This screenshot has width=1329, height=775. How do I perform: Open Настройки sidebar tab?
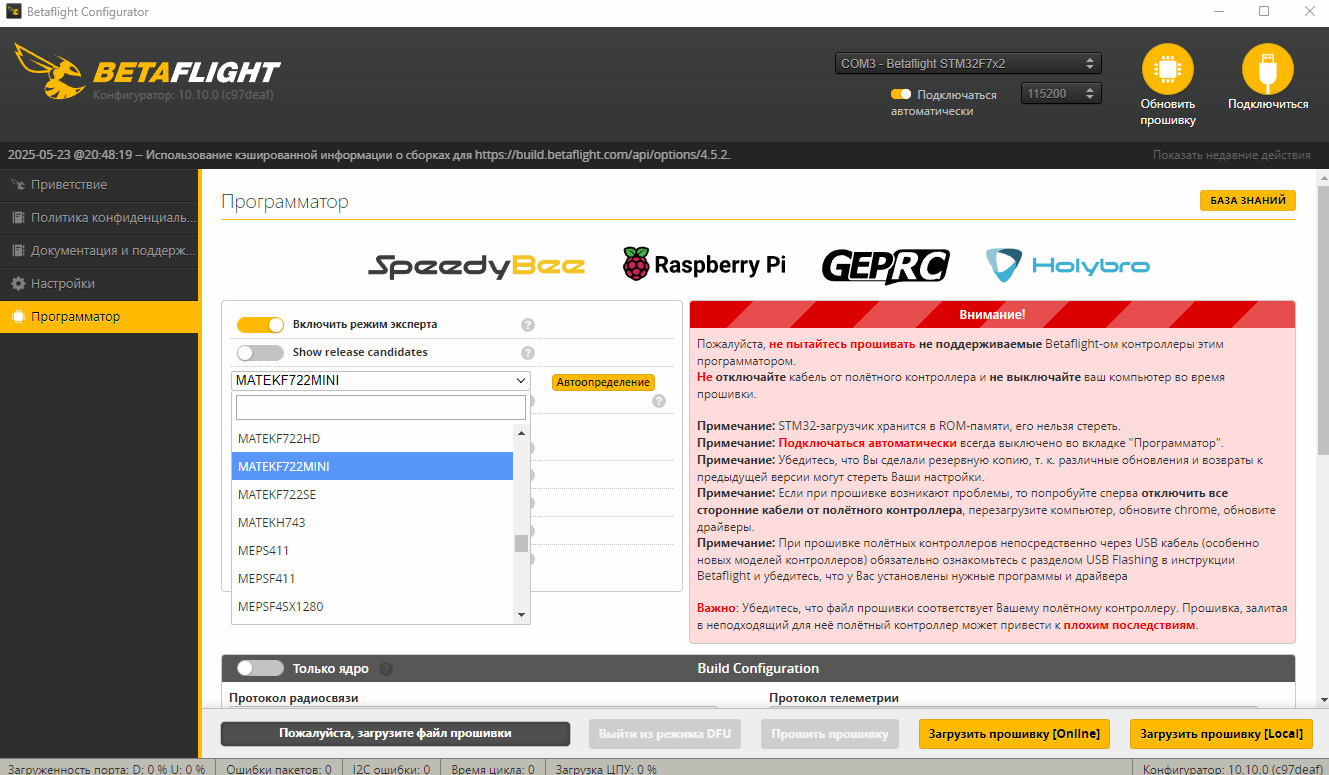pos(99,284)
